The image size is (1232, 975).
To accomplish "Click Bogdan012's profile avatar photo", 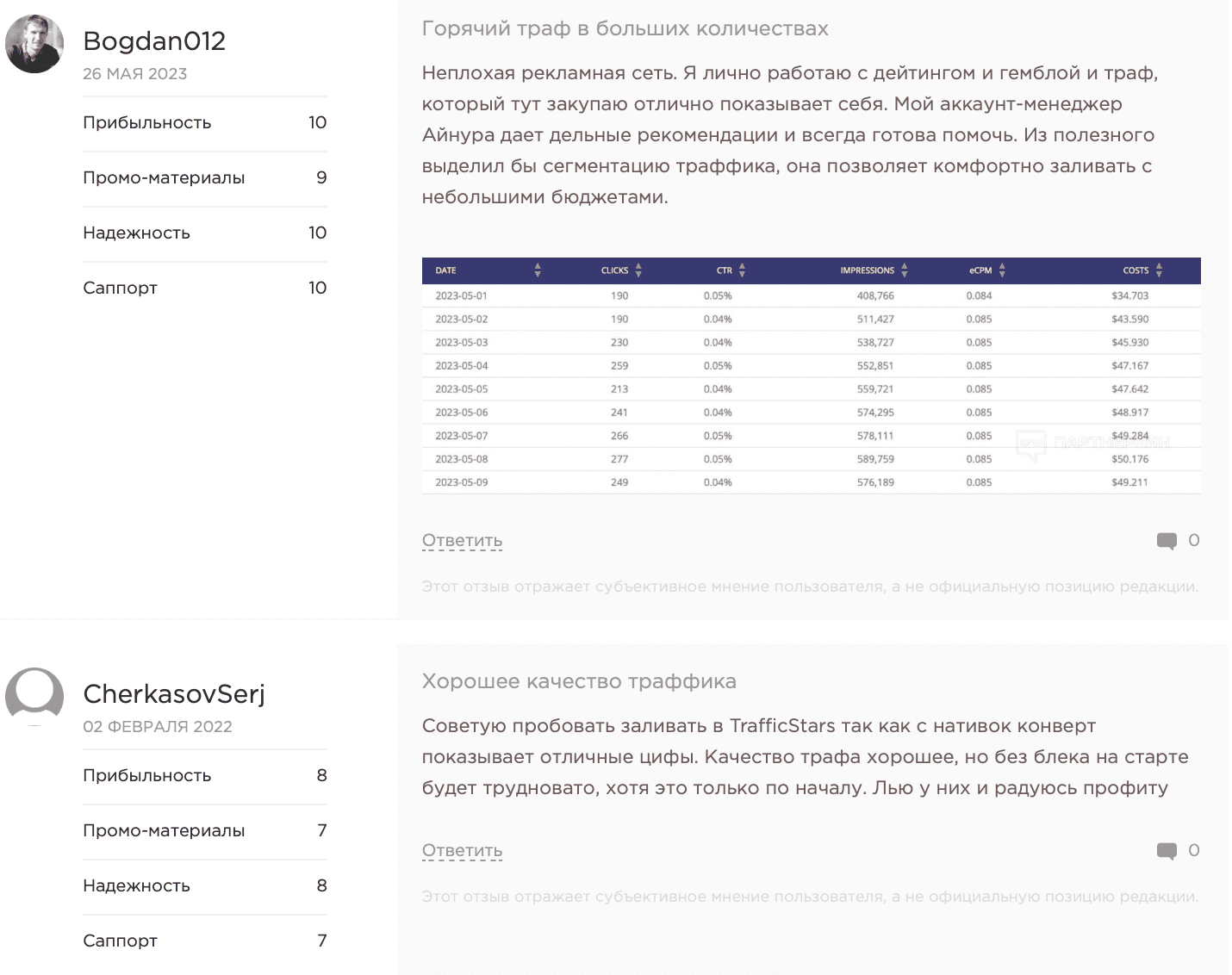I will (34, 44).
